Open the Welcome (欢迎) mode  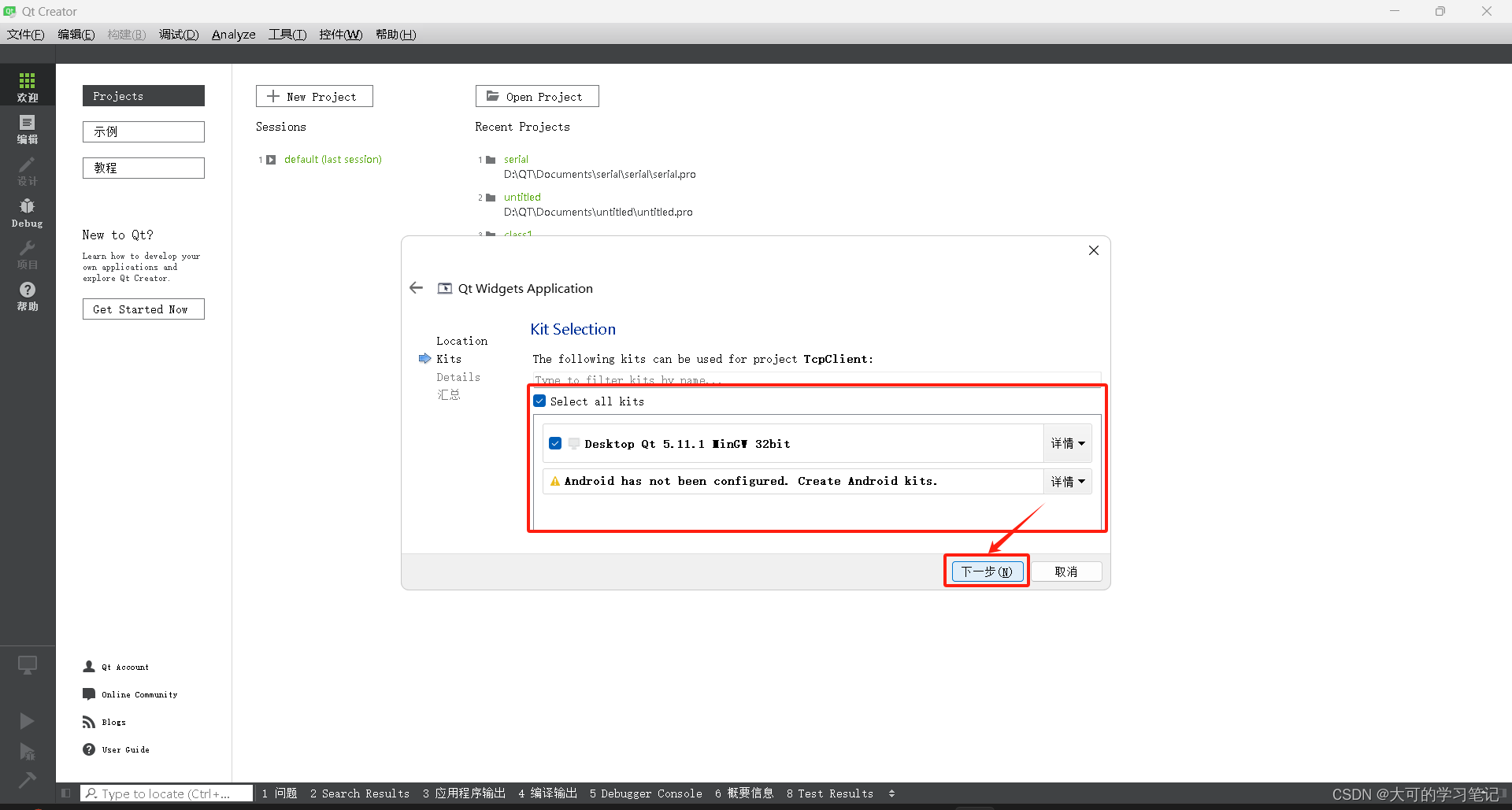[x=28, y=85]
